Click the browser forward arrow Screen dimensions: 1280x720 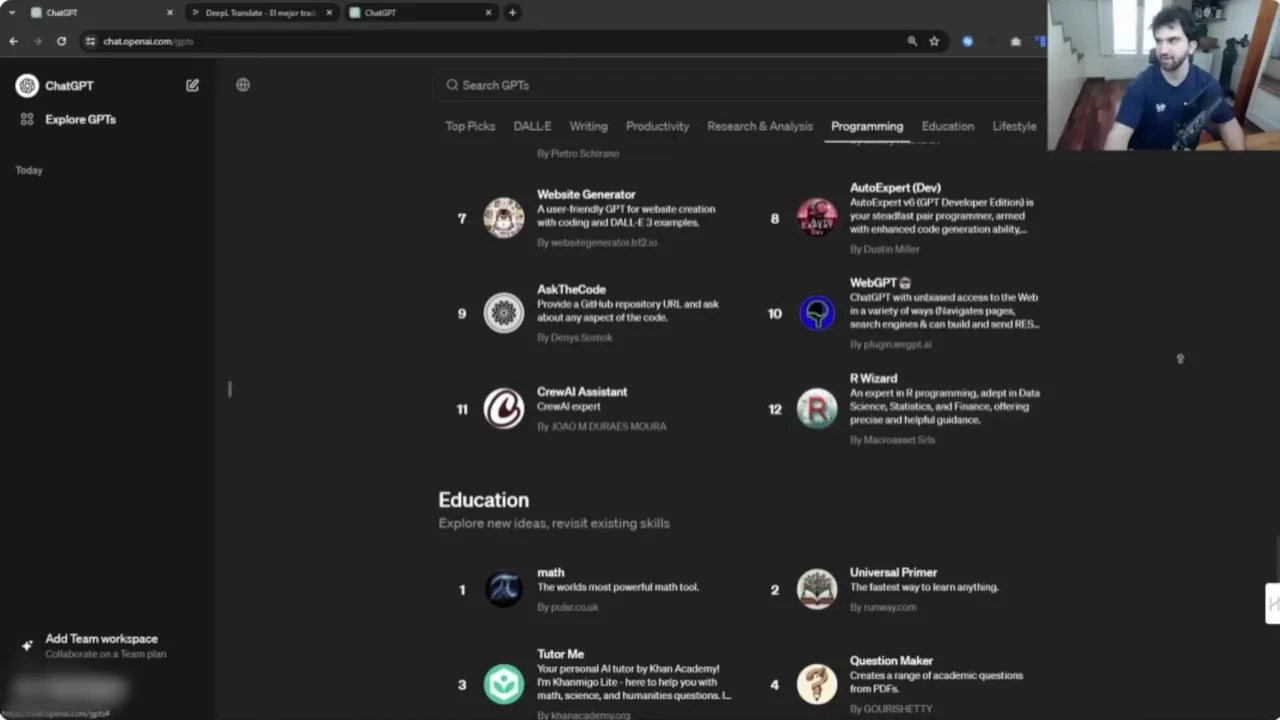coord(37,41)
